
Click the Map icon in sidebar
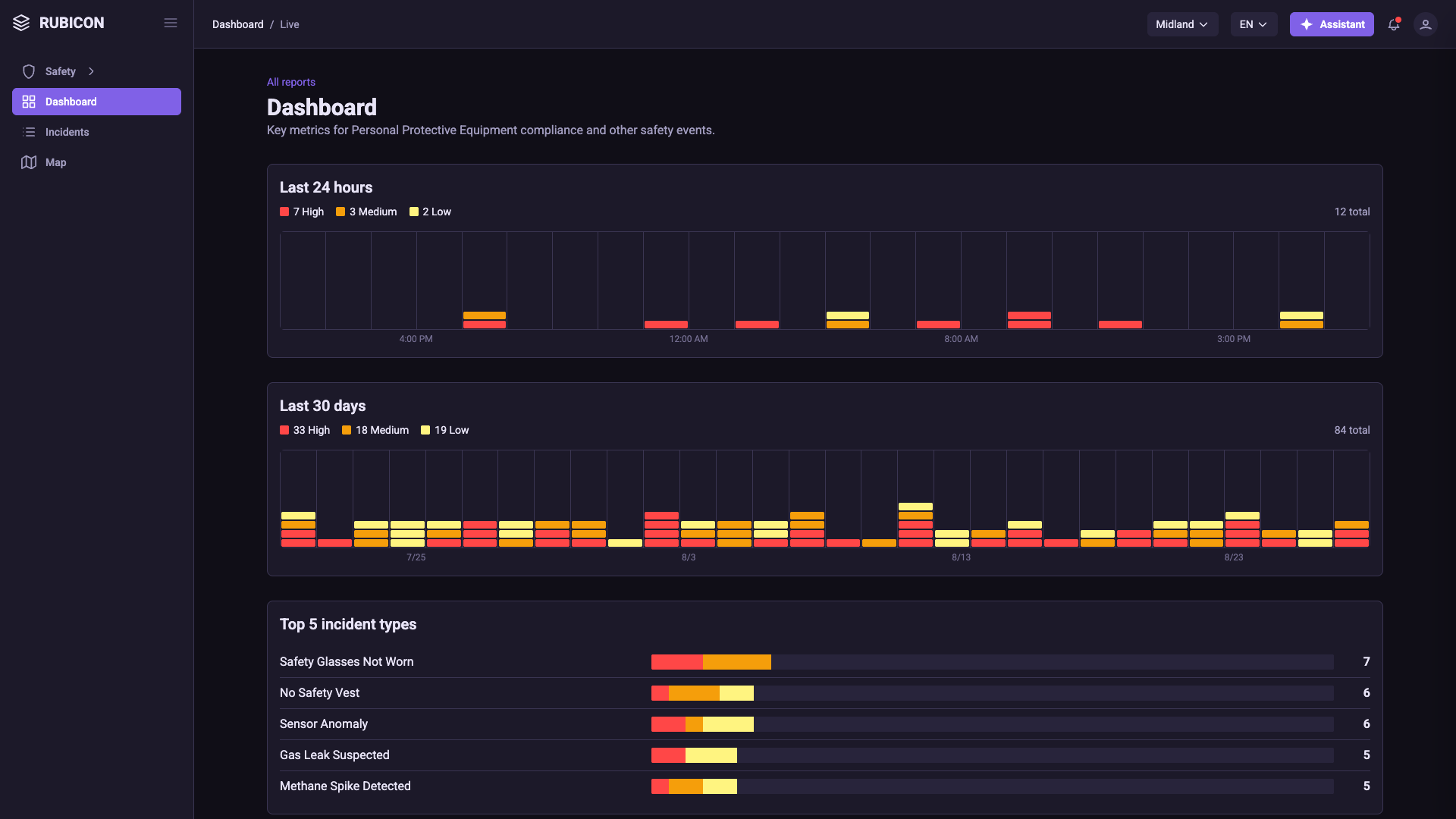click(x=29, y=162)
